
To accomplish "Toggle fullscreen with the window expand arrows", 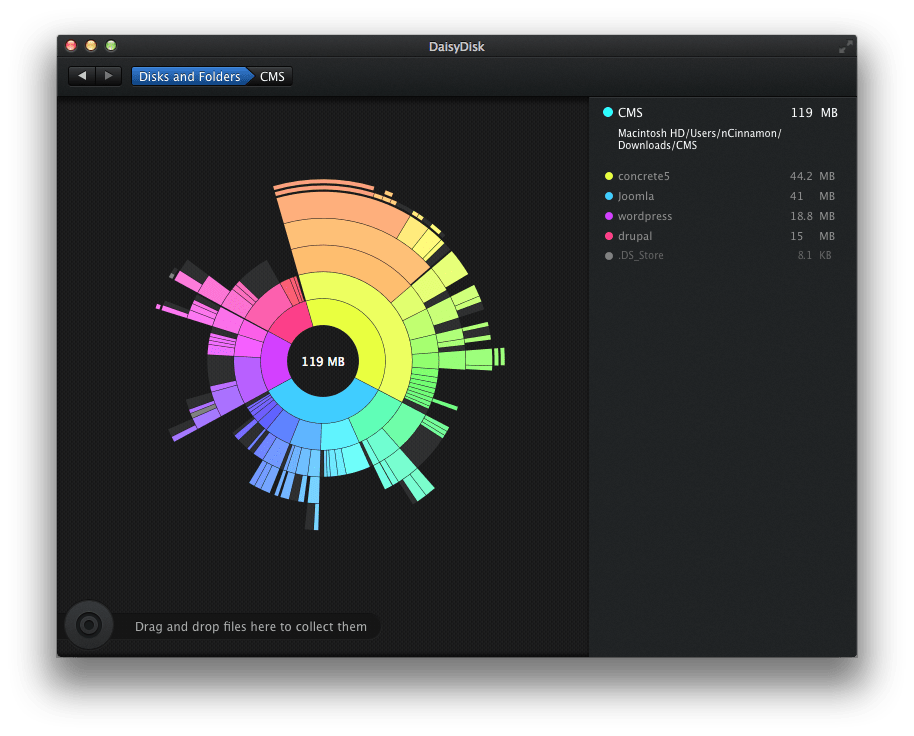I will (845, 46).
